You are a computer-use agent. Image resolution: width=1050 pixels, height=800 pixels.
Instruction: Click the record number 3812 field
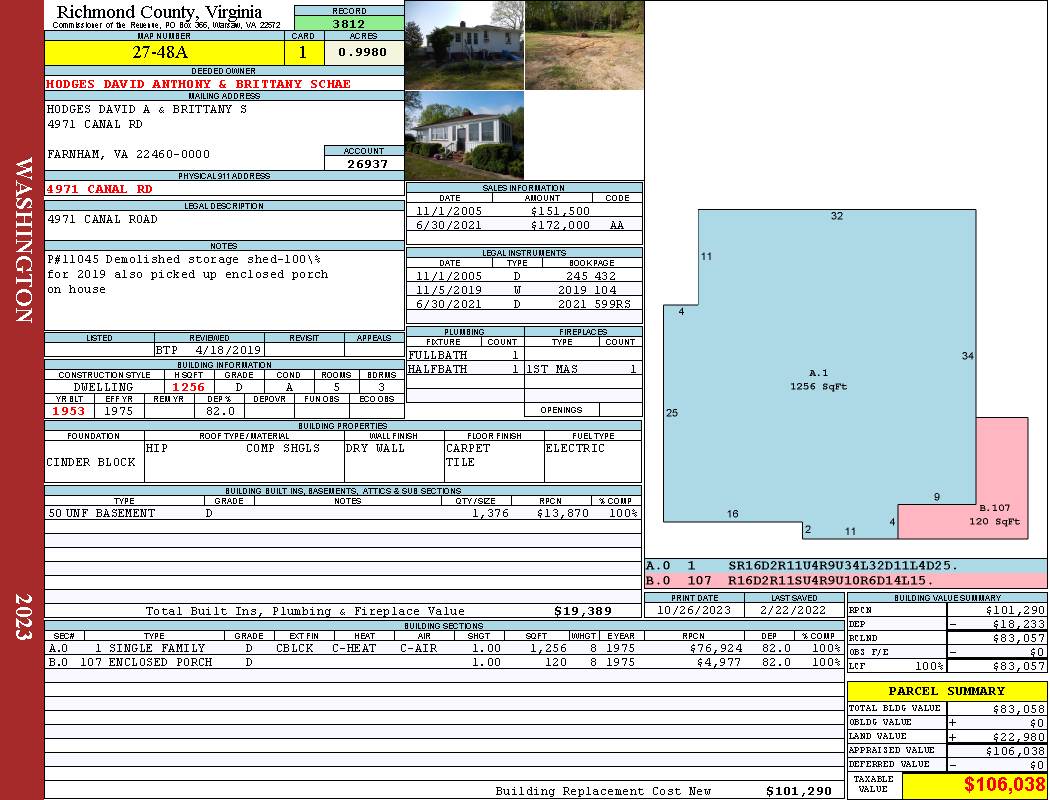(x=349, y=23)
